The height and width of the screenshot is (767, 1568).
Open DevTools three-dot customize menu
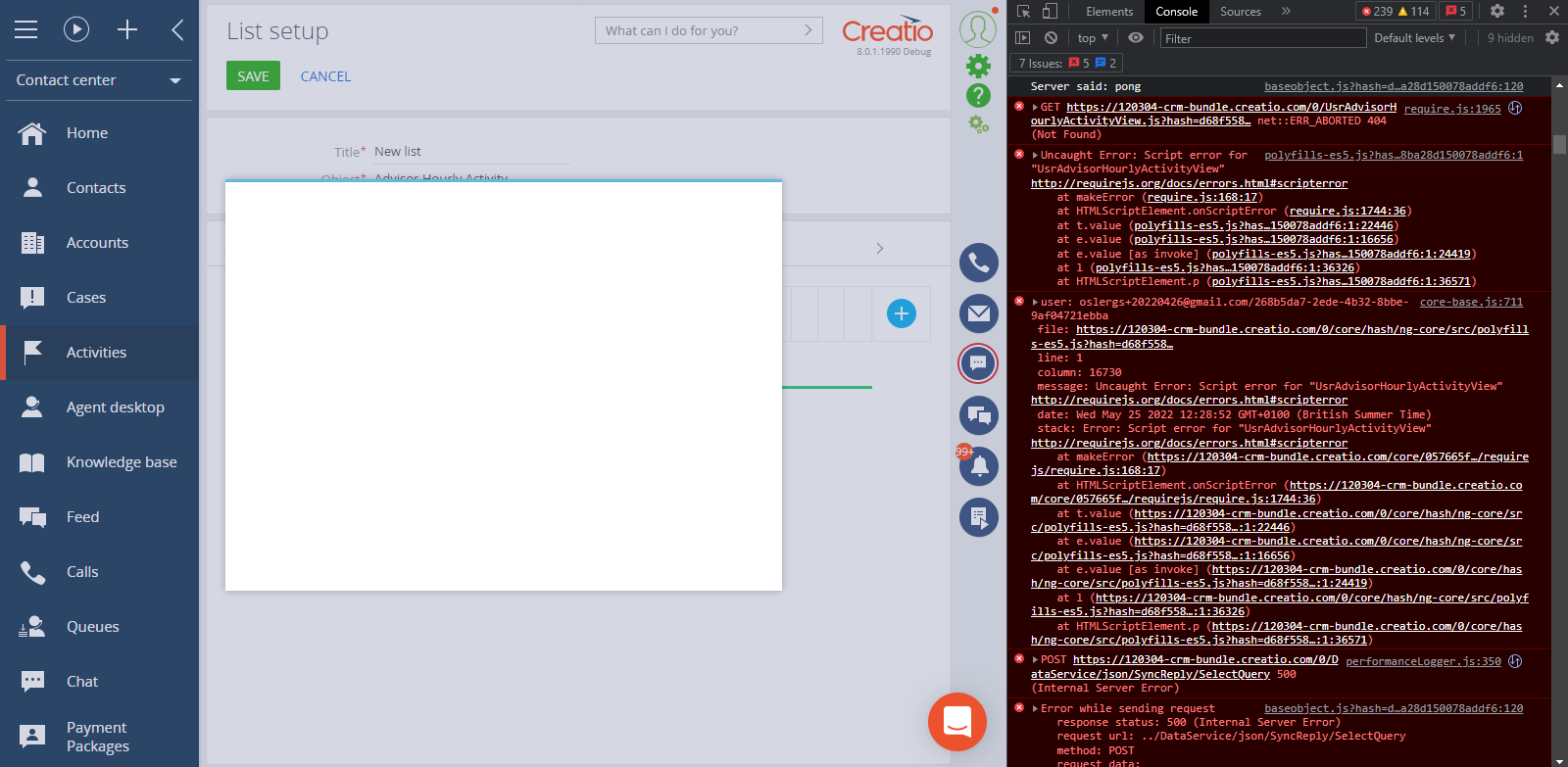coord(1525,11)
